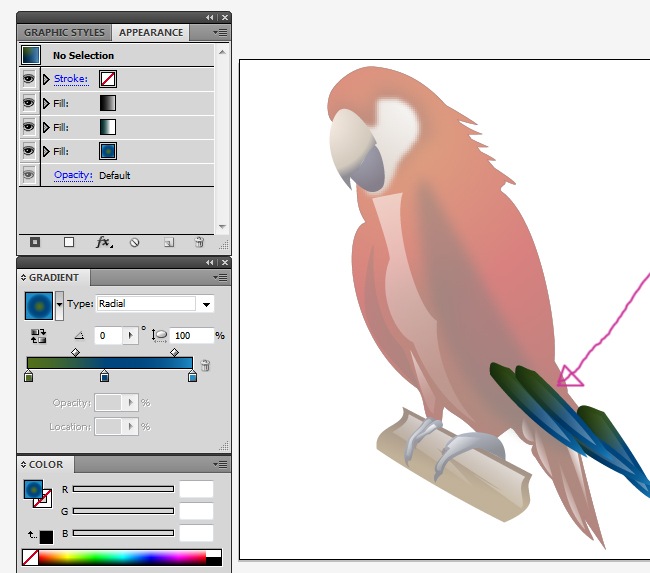This screenshot has height=573, width=650.
Task: Select the middle gradient color stop
Action: pos(104,376)
